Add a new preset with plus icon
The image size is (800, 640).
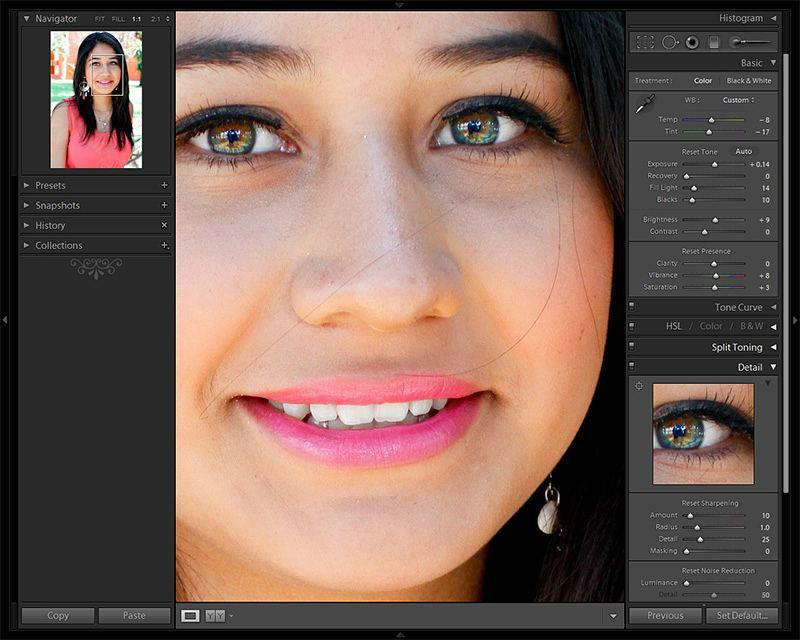(x=165, y=185)
